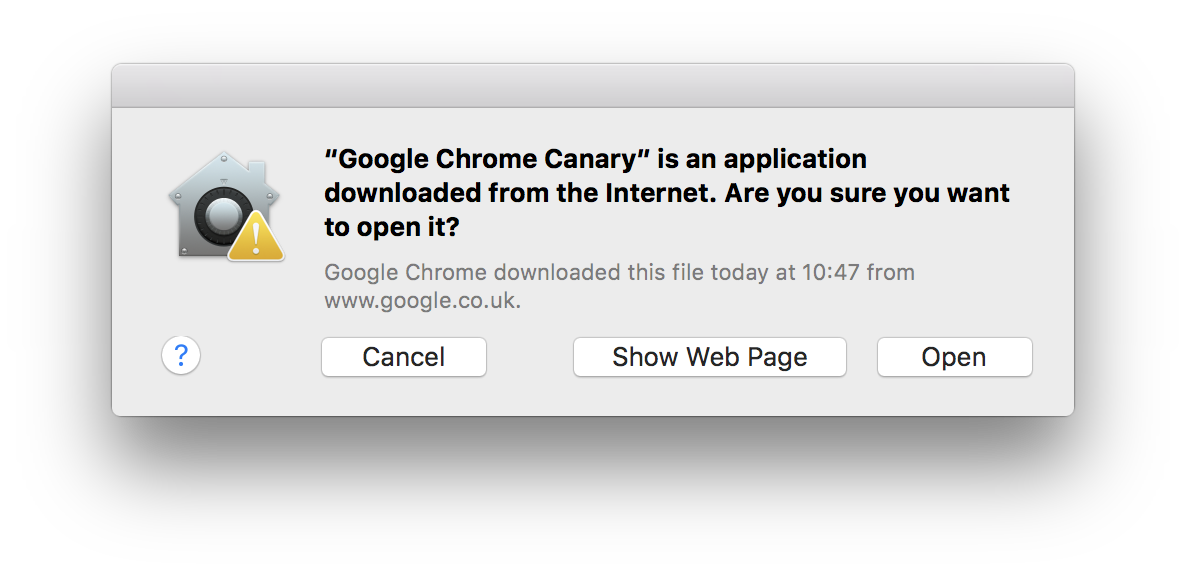The width and height of the screenshot is (1186, 576).
Task: Click the "to open it?" heading line
Action: (x=391, y=227)
